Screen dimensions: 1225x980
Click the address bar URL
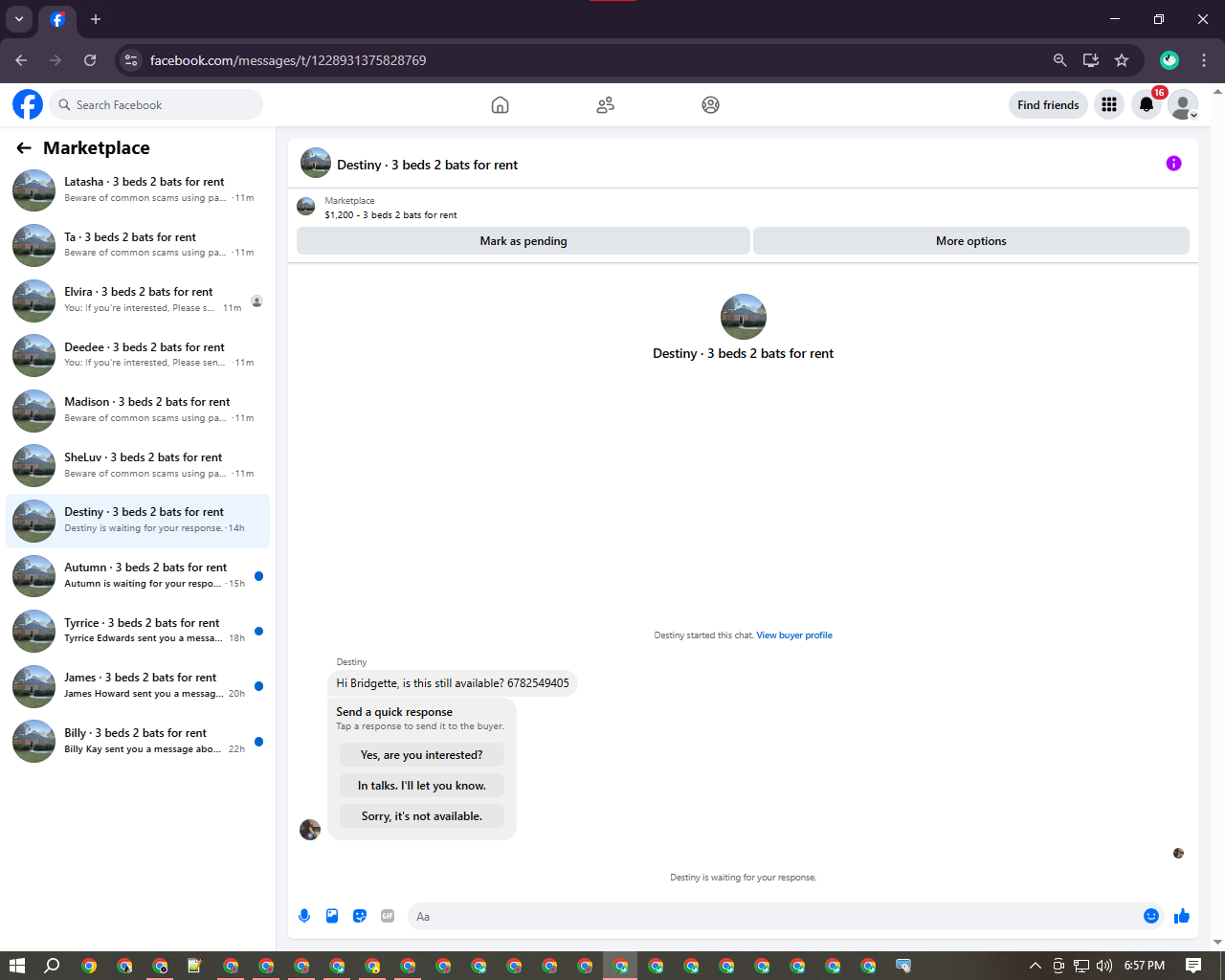288,60
